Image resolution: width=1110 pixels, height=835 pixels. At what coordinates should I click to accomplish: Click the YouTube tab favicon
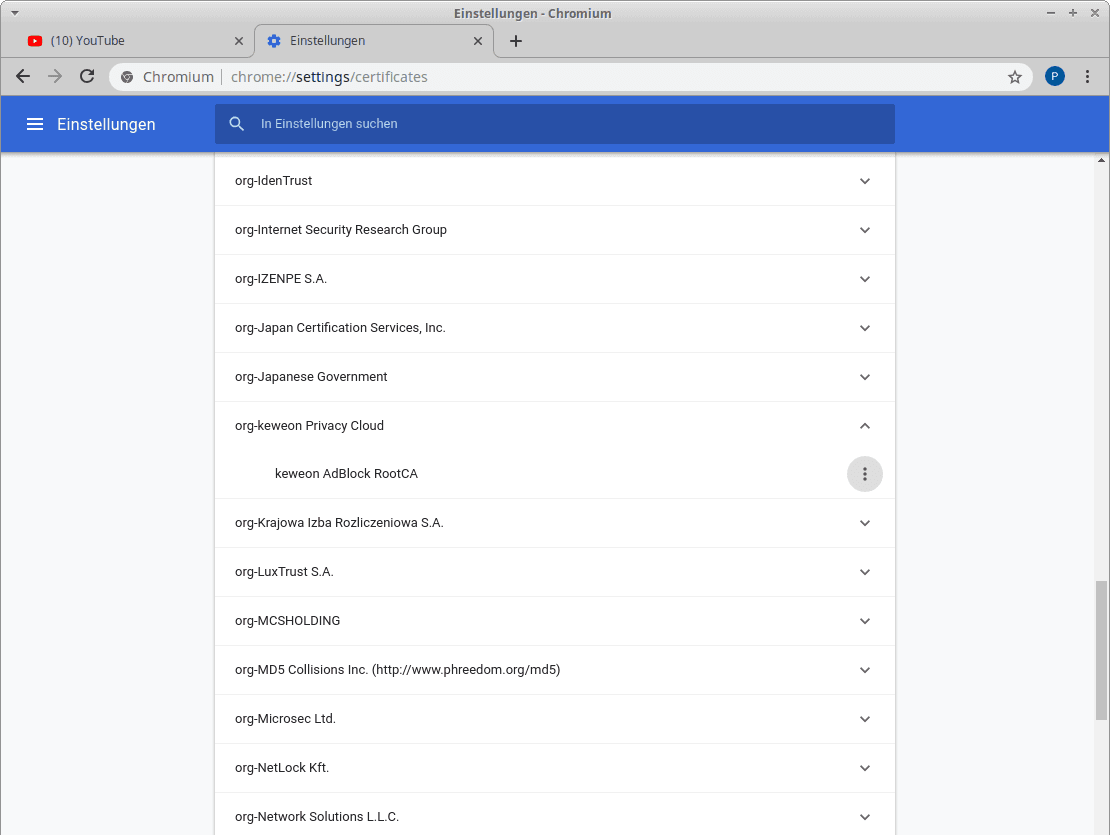tap(35, 41)
